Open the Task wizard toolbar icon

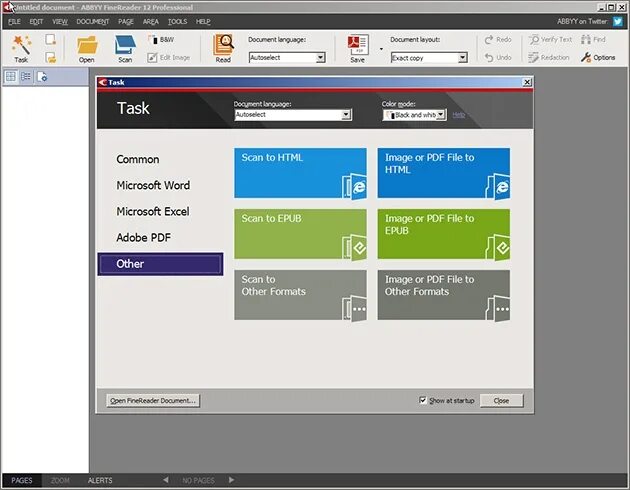[x=21, y=49]
